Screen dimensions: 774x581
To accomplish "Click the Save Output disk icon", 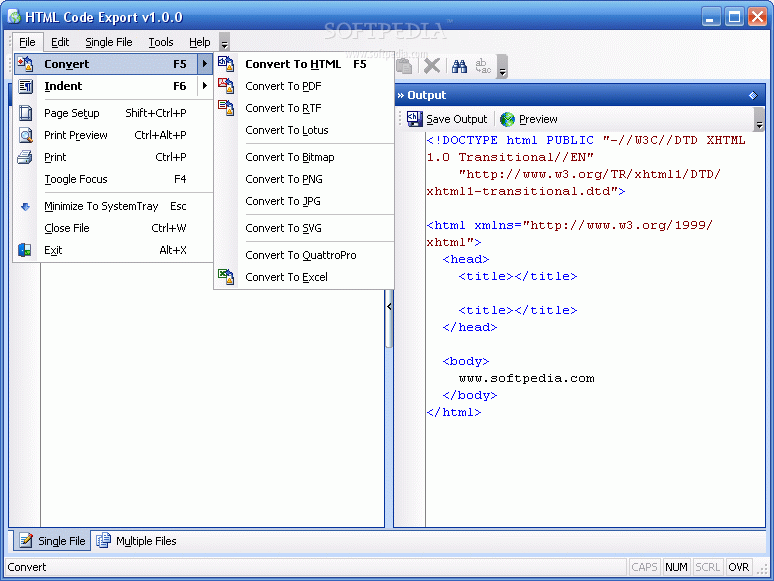I will coord(414,119).
